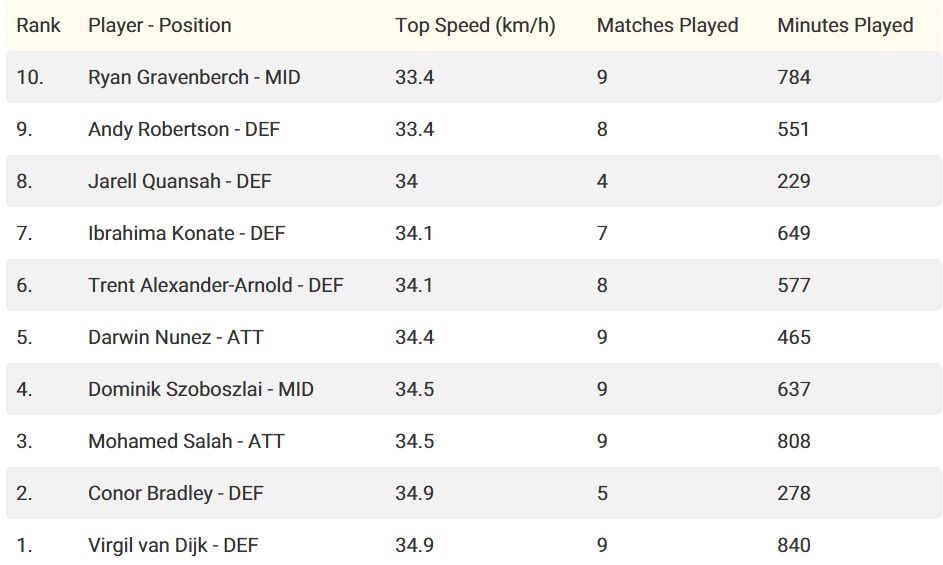Select Mohamed Salah - ATT entry
Viewport: 943px width, 565px height.
(x=186, y=441)
